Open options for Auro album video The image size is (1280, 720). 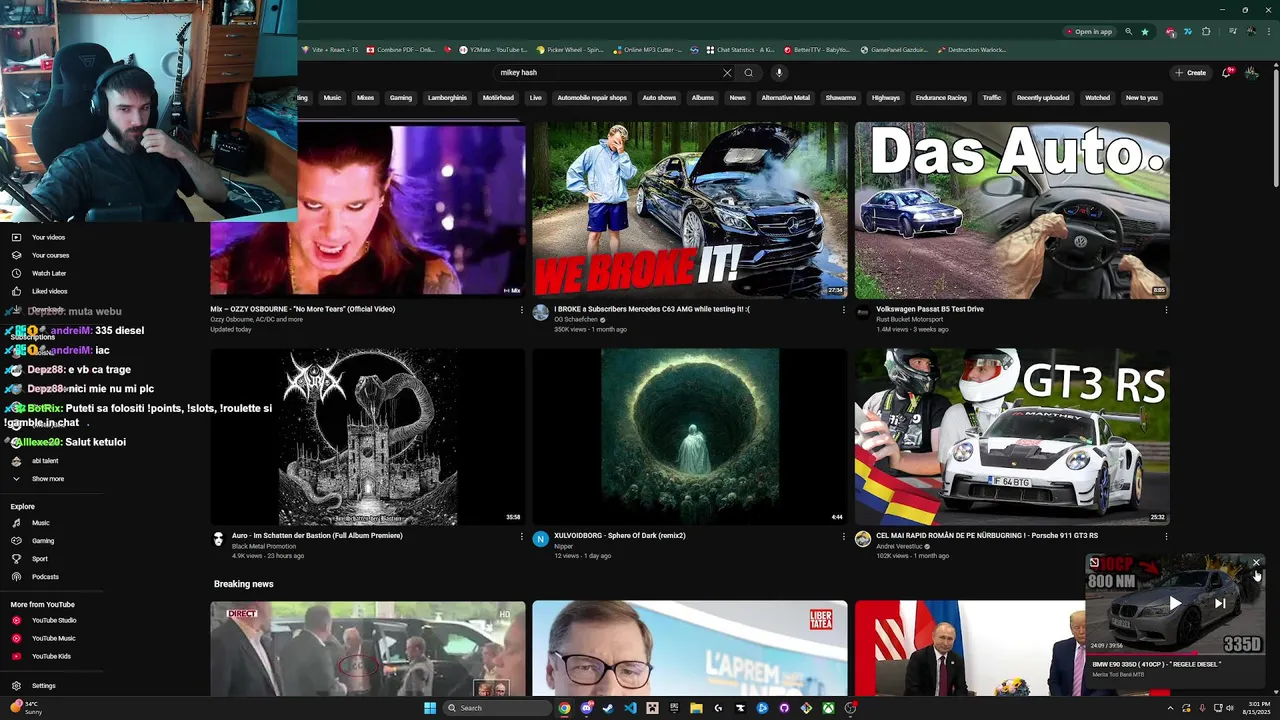[521, 536]
